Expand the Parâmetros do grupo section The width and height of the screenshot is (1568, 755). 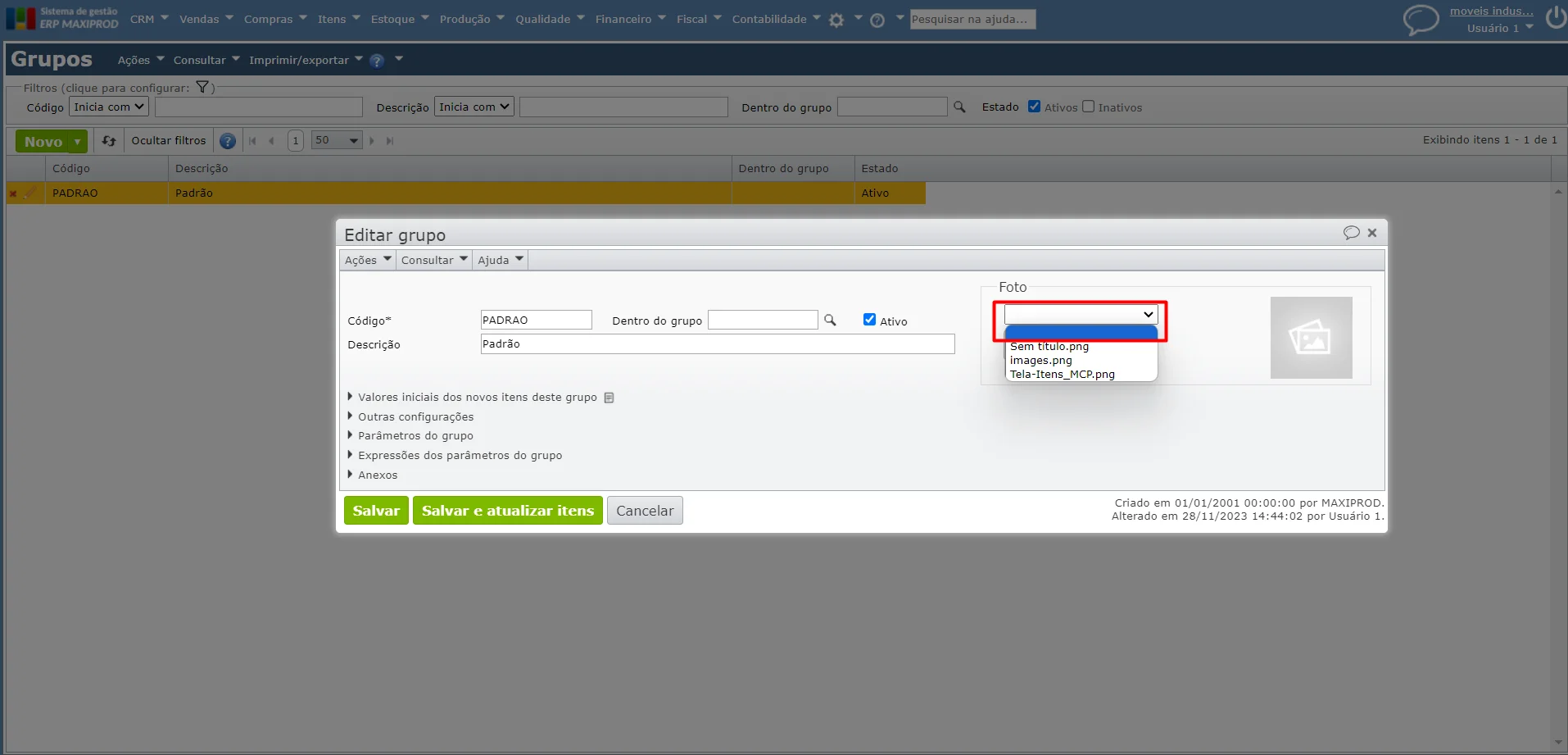click(415, 435)
